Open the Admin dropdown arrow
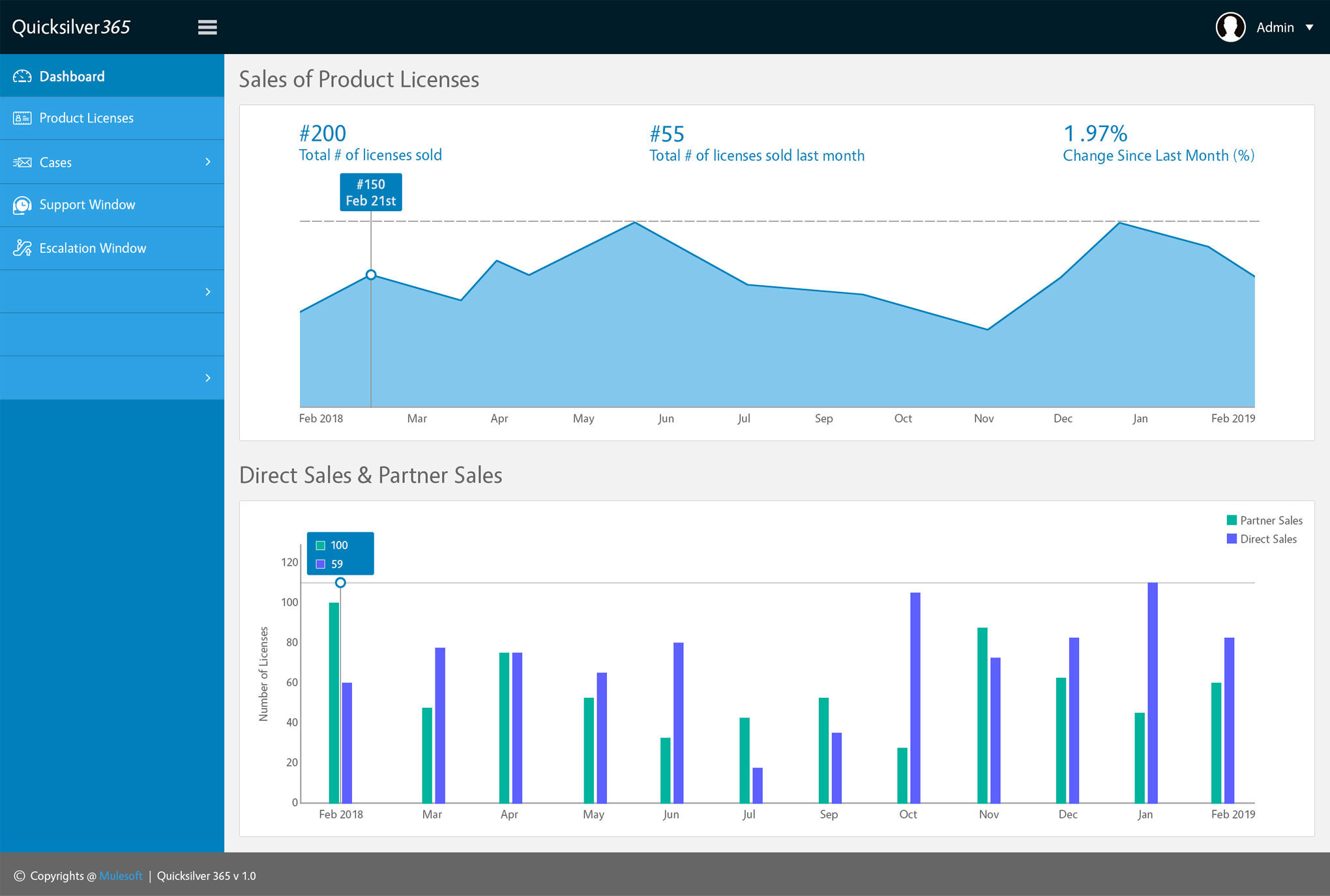 point(1309,27)
